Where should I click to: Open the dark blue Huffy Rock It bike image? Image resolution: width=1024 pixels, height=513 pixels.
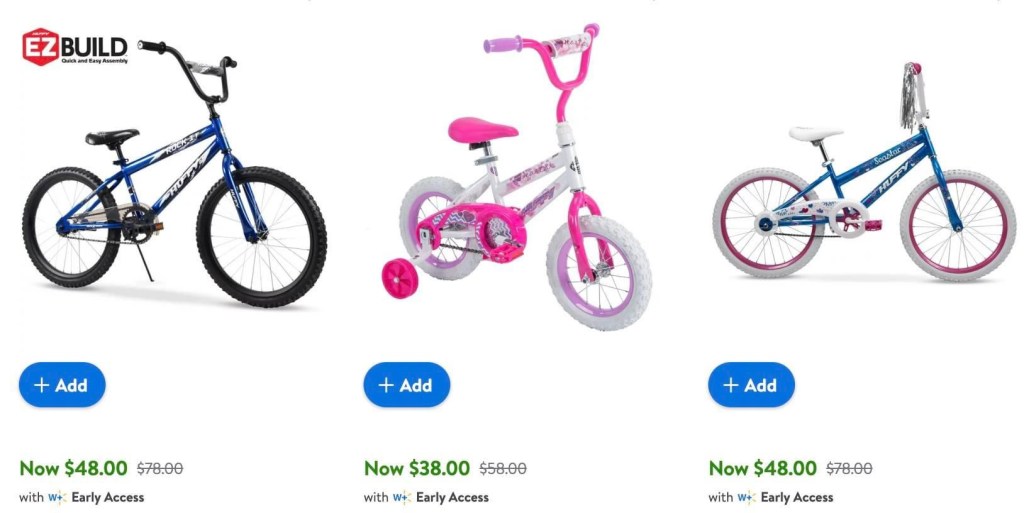coord(174,175)
